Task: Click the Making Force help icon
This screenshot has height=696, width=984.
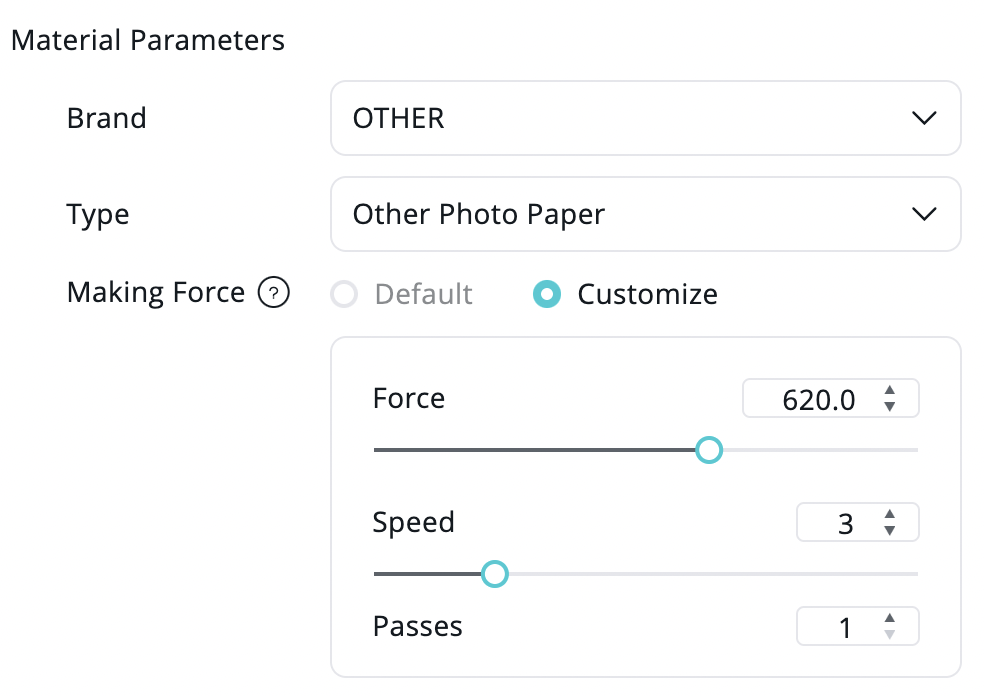Action: tap(274, 294)
